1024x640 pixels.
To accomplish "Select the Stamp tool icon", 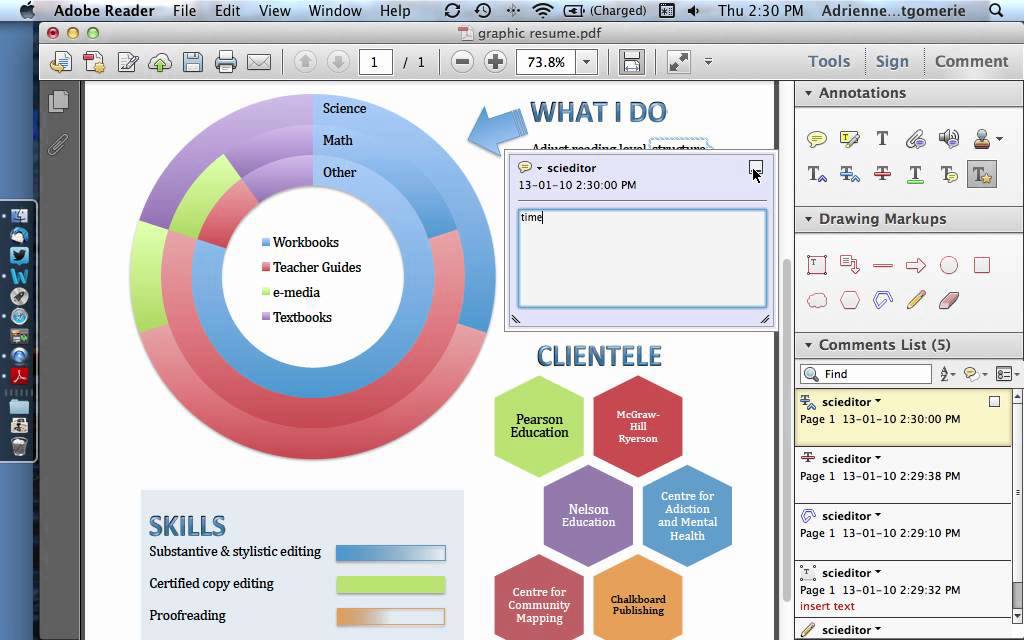I will point(982,138).
